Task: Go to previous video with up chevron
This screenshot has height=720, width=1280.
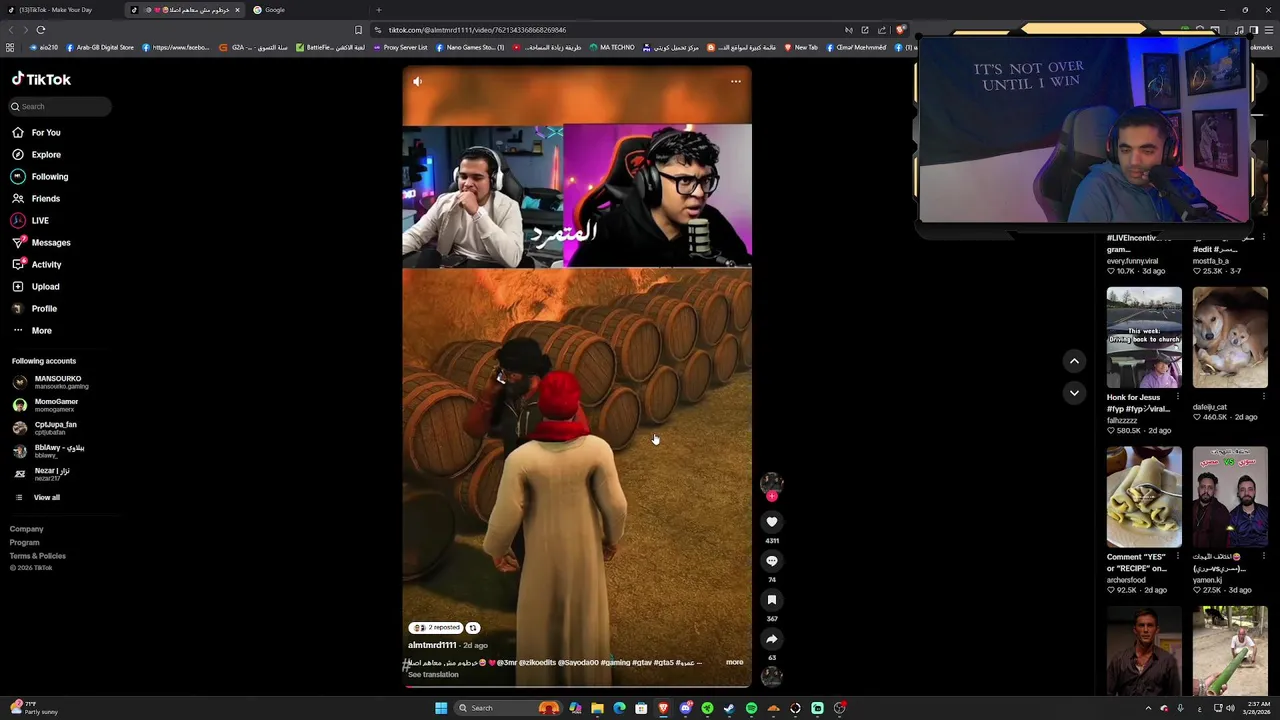Action: coord(1074,361)
